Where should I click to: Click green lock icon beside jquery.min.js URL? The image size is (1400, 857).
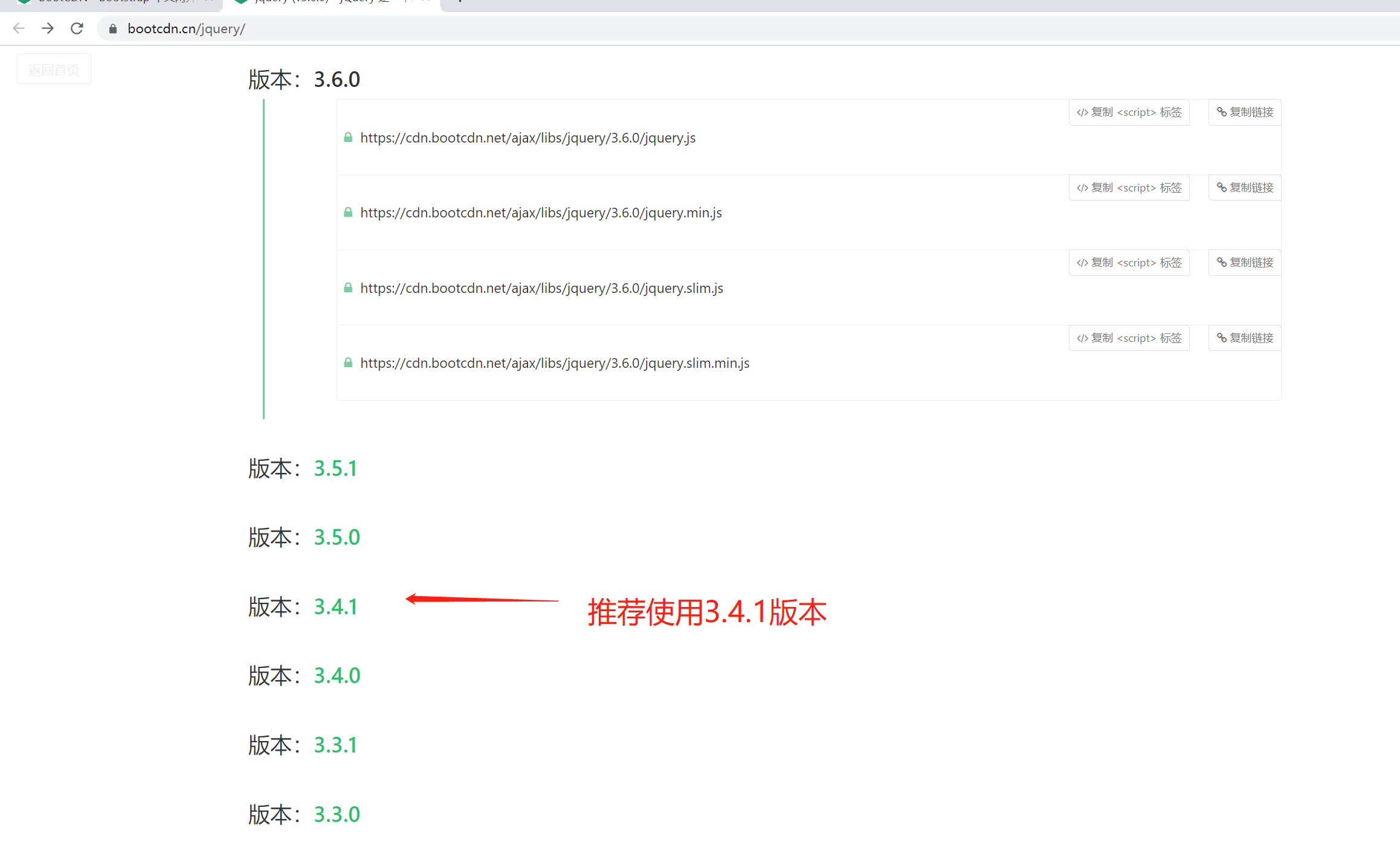click(x=348, y=213)
